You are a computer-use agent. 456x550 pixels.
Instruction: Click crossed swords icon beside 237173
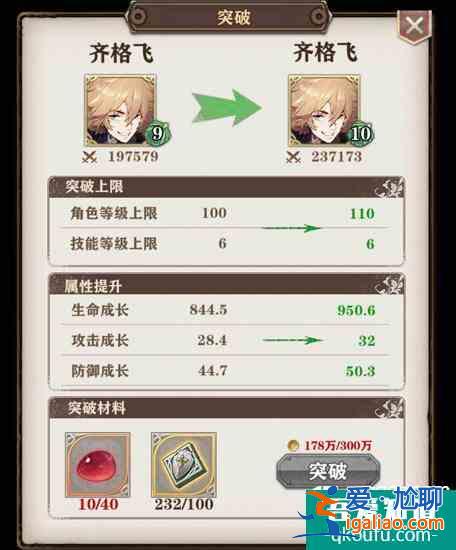point(293,157)
